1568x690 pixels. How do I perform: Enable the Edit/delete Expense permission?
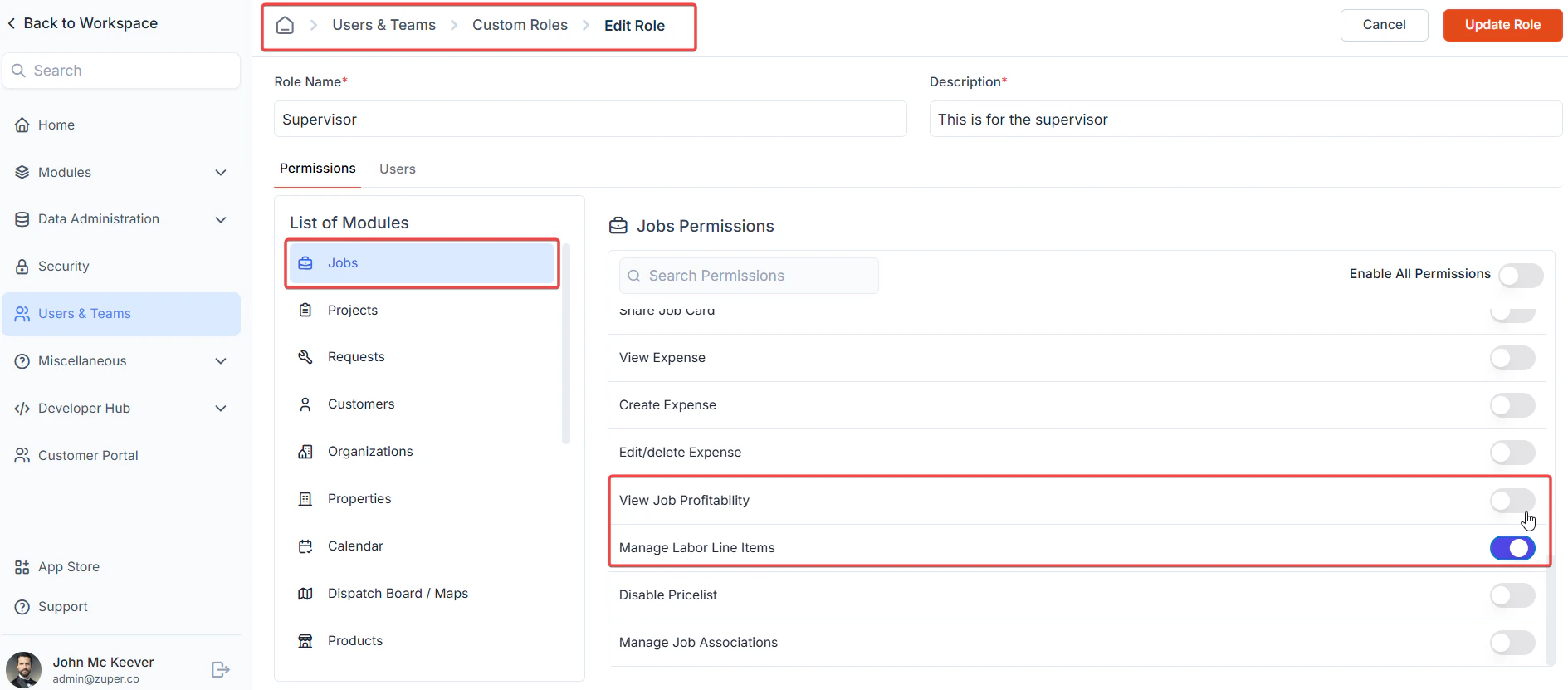pyautogui.click(x=1512, y=453)
